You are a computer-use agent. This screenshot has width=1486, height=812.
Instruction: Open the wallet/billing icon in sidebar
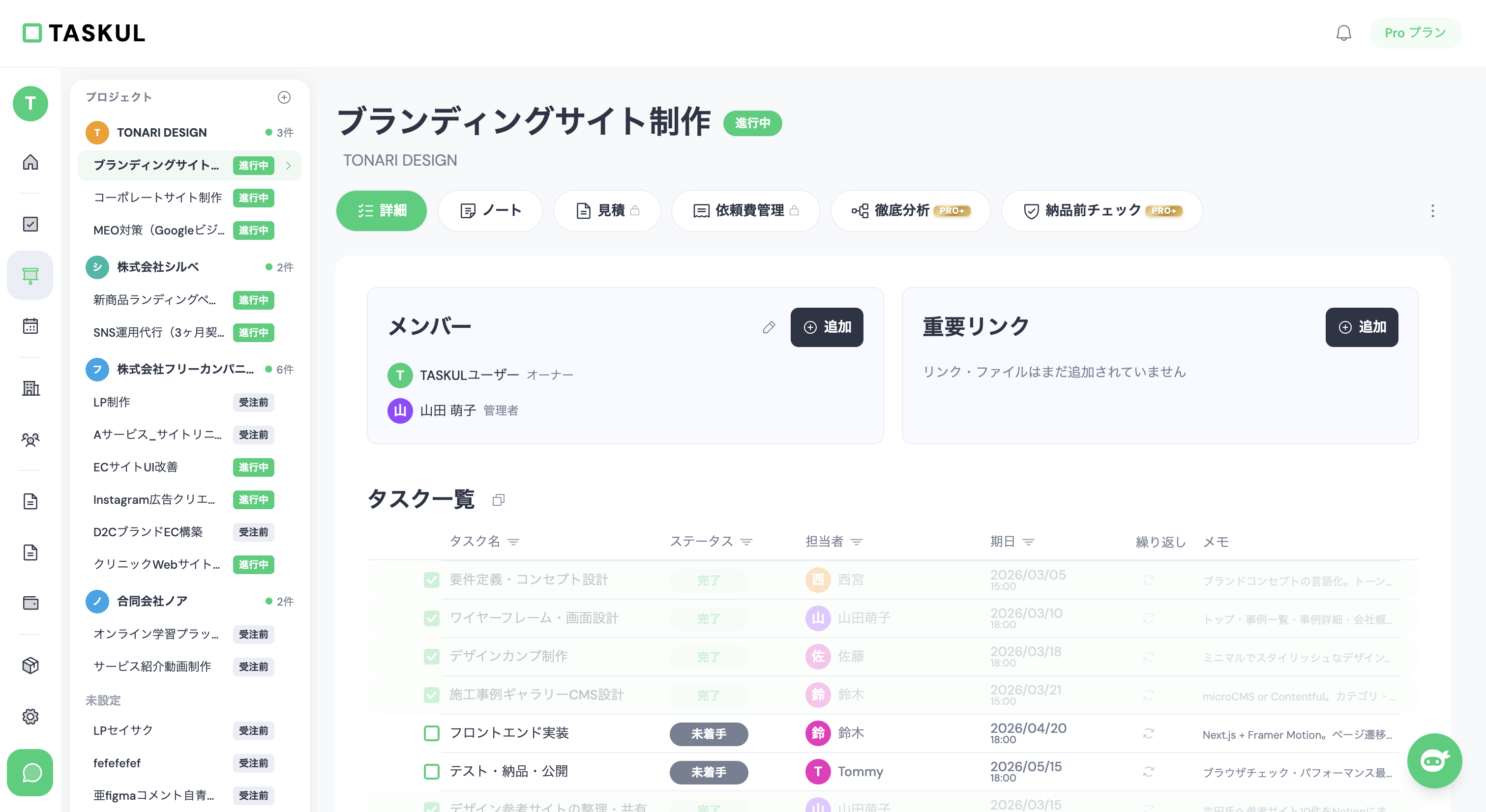[30, 603]
